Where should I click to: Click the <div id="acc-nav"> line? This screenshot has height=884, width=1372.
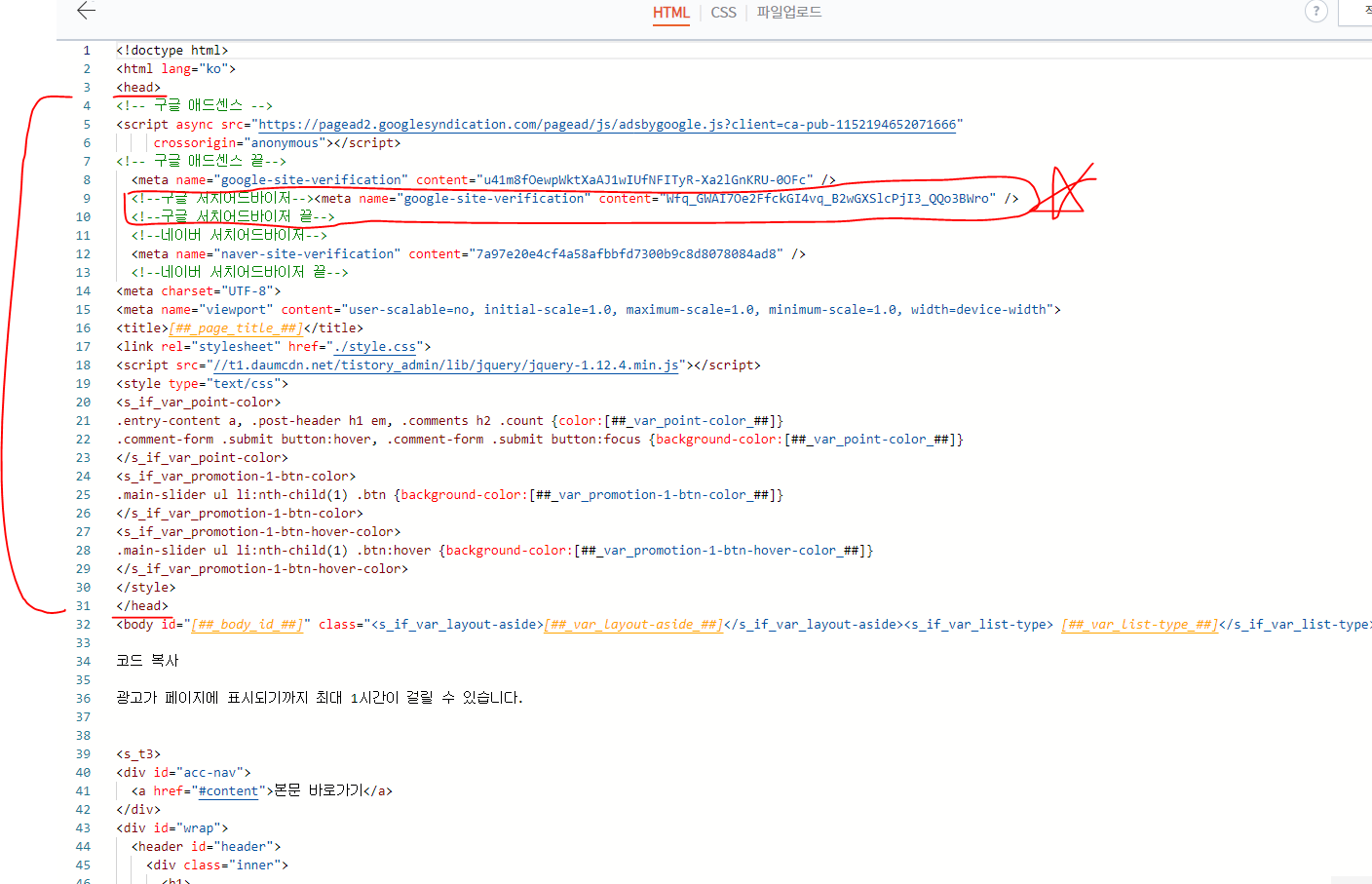[184, 773]
